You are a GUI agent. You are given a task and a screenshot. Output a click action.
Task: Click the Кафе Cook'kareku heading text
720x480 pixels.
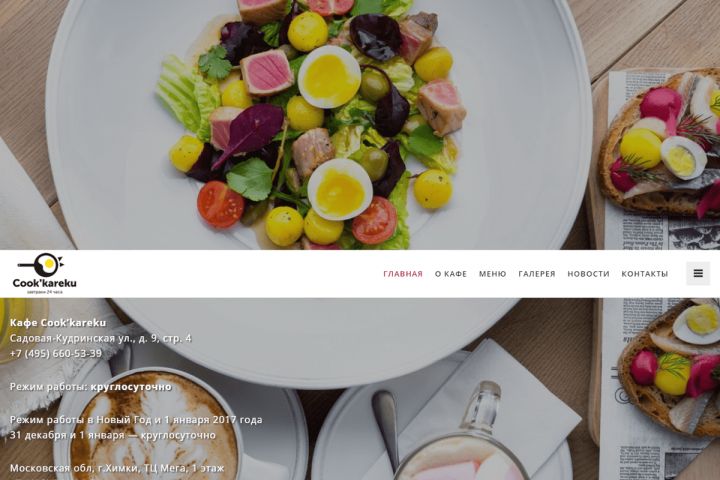(58, 322)
